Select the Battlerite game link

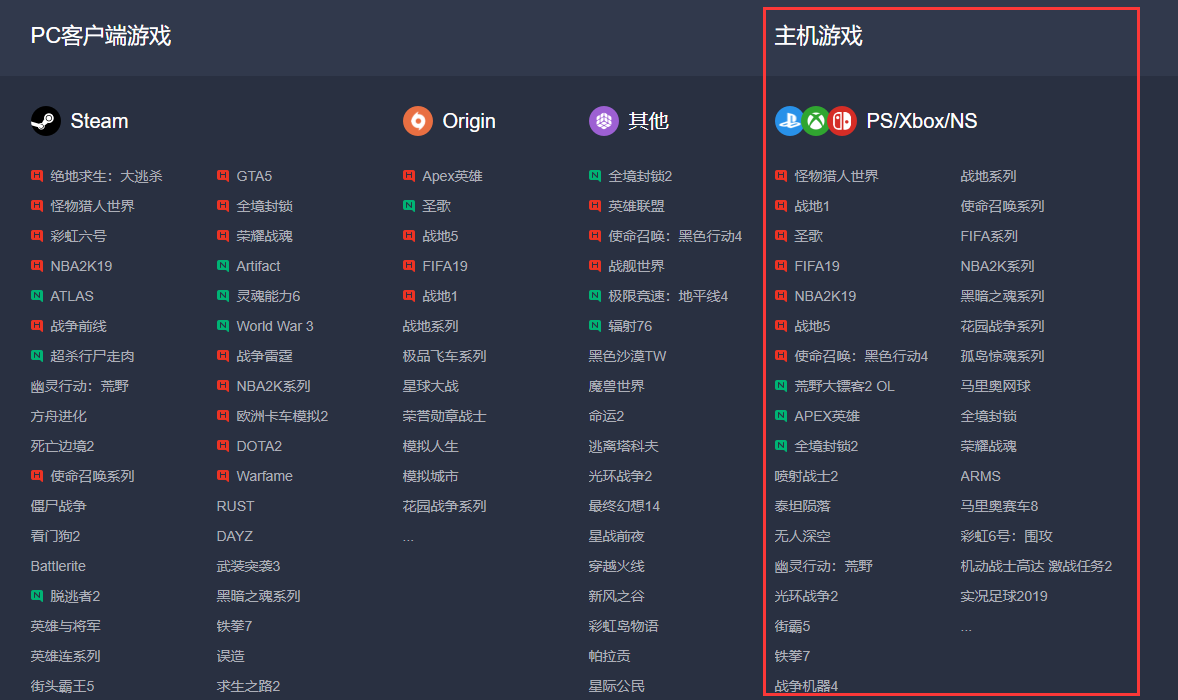pos(58,566)
